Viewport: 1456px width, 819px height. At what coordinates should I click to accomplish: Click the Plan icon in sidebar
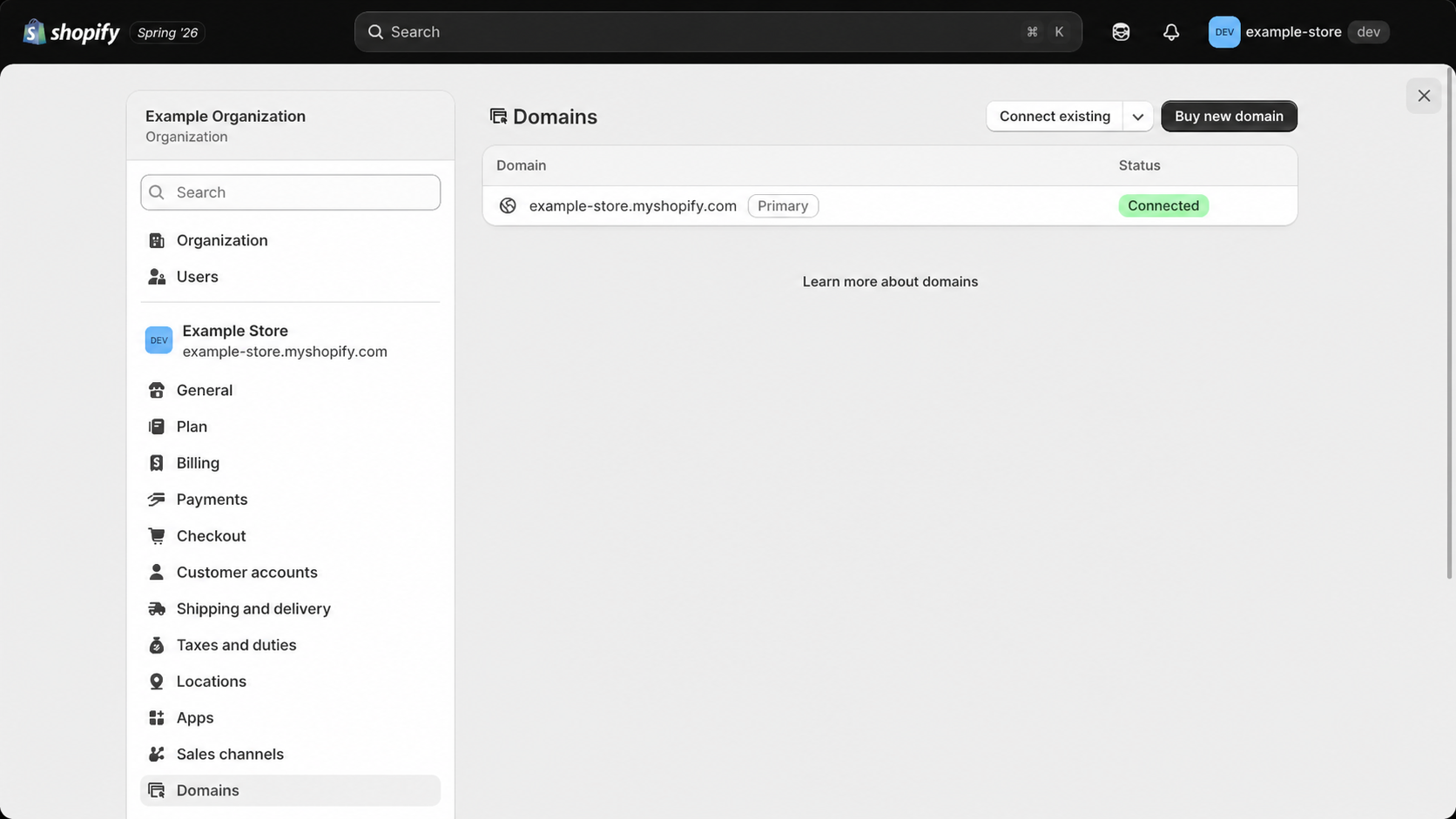point(157,426)
